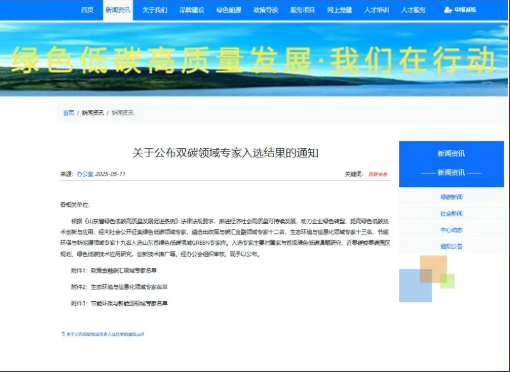
Task: Open the 关于我们 menu item
Action: tap(155, 10)
